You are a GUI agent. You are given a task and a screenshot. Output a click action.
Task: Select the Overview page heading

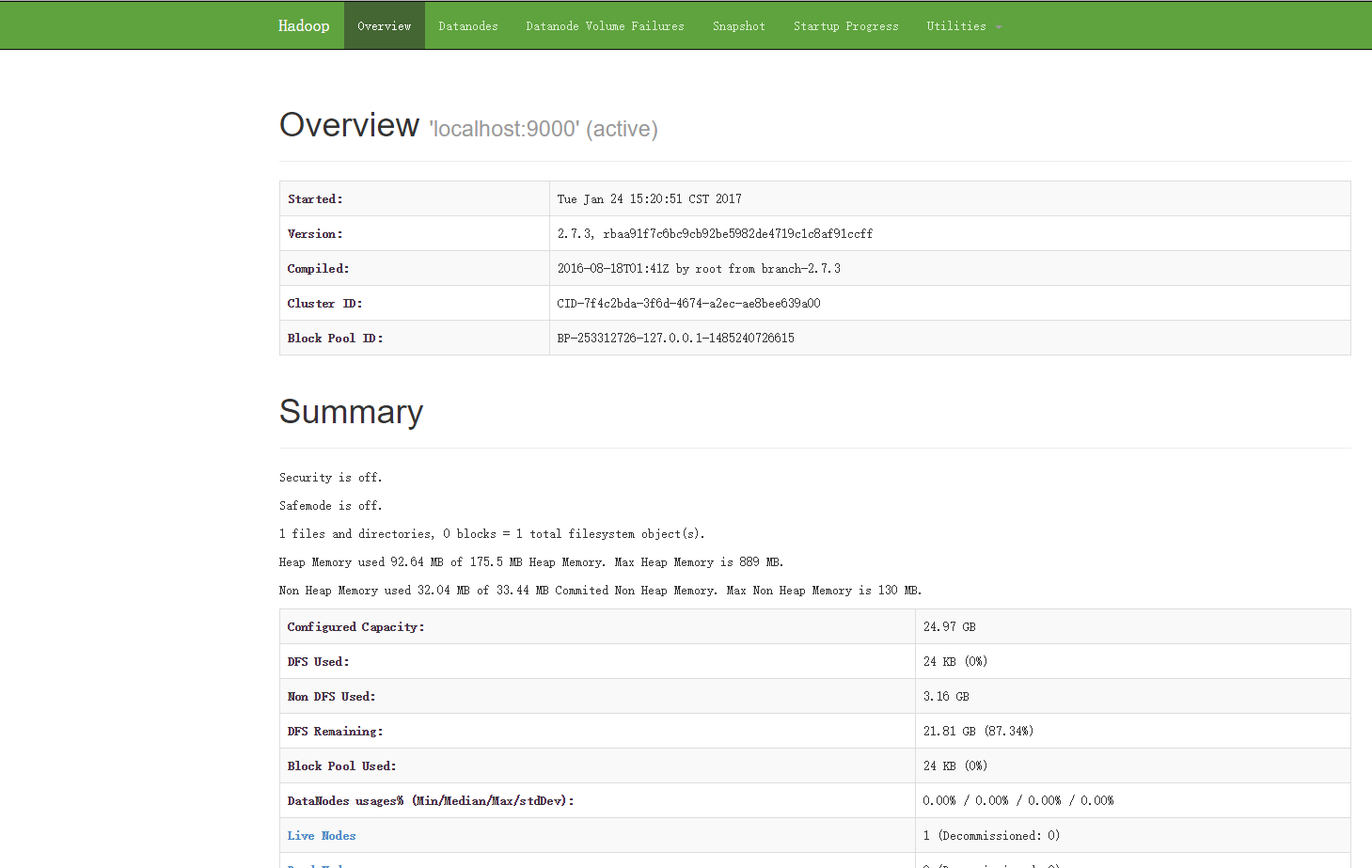349,125
